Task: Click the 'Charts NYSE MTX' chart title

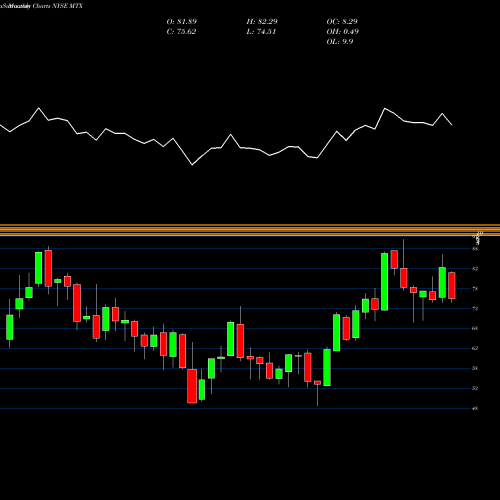Action: point(58,6)
